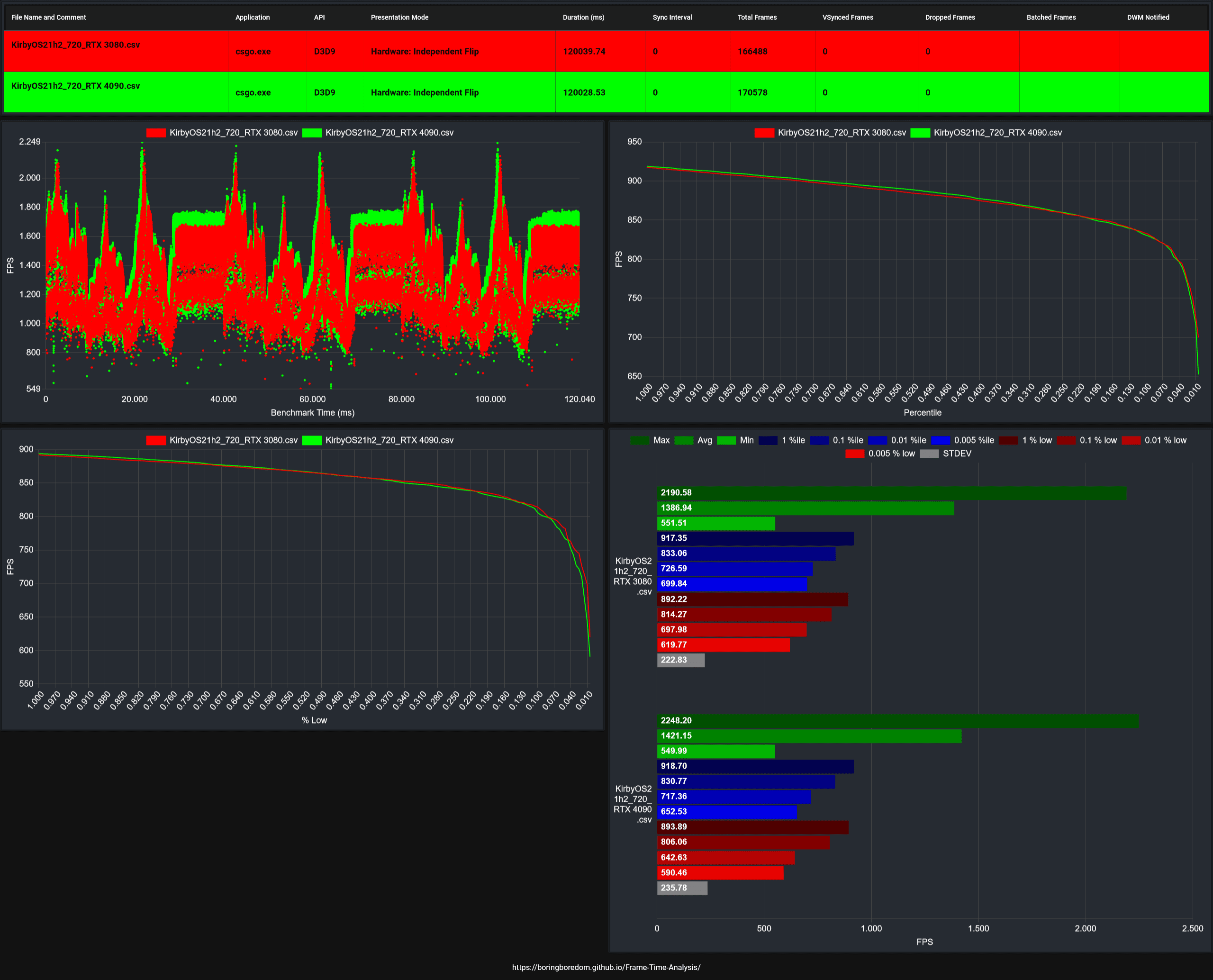Toggle 1 % low legend swatch
This screenshot has height=980, width=1213.
point(1009,440)
